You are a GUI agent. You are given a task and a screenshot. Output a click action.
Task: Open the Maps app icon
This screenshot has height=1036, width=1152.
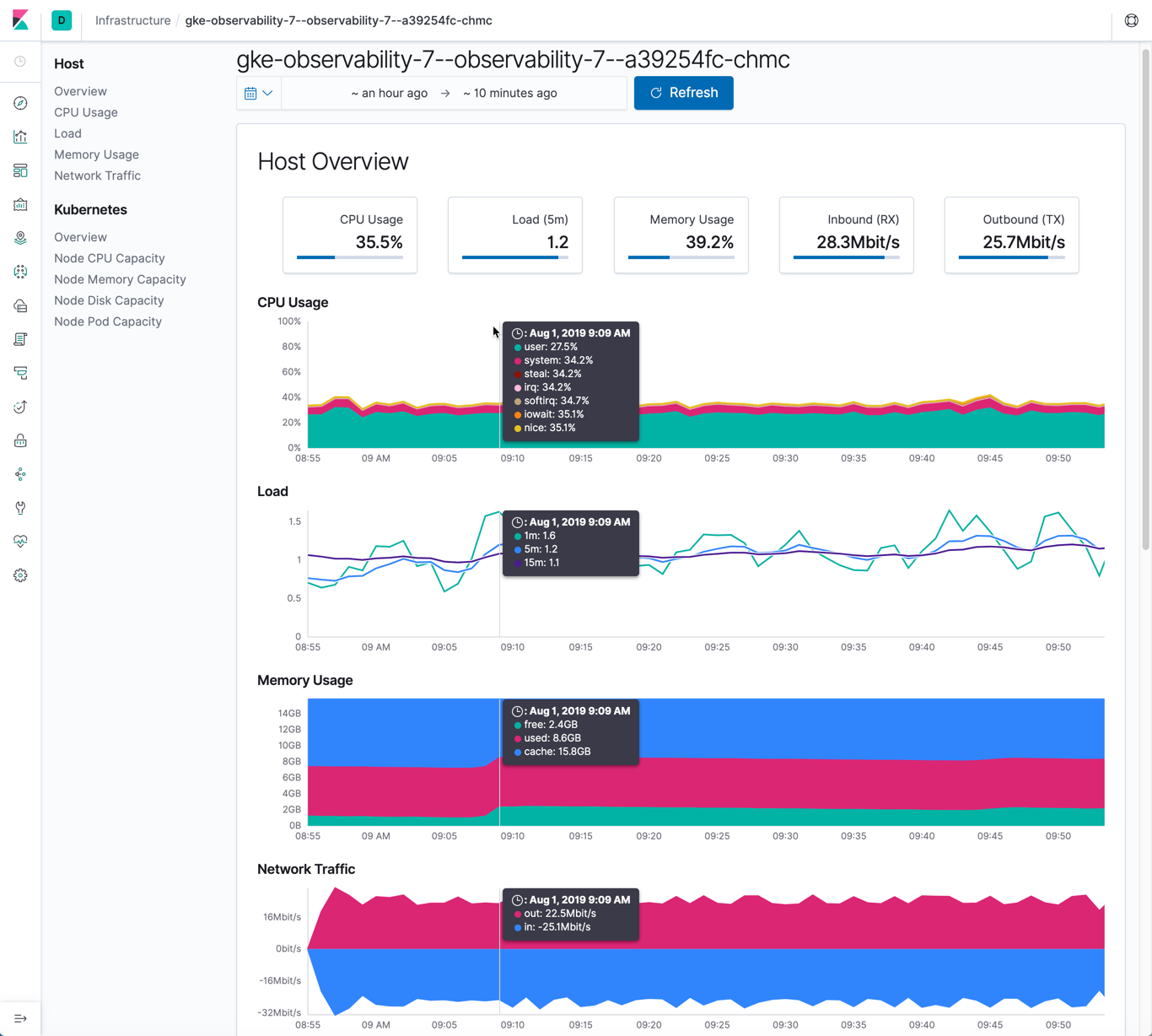click(20, 237)
